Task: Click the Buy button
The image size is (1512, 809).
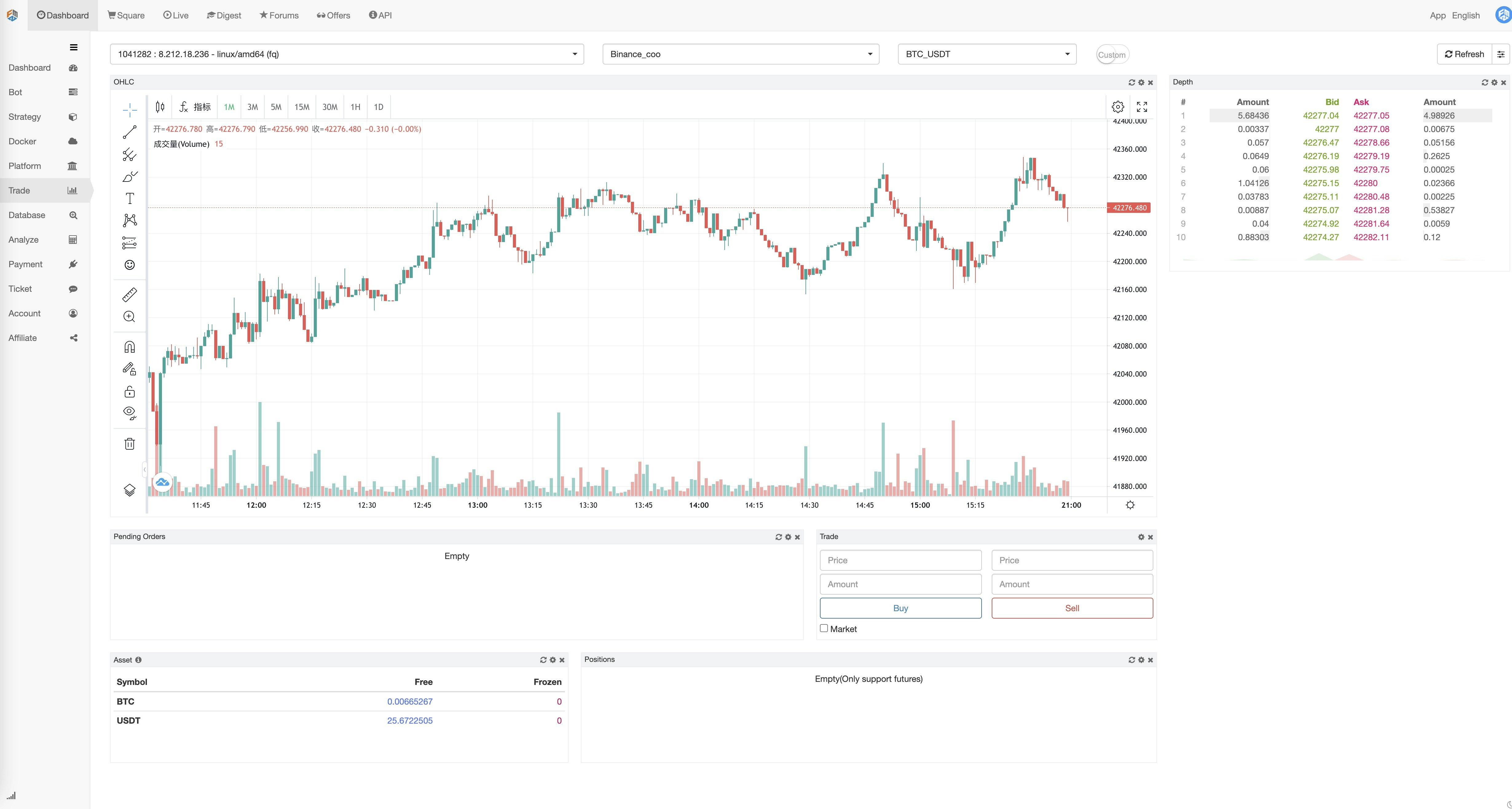Action: (900, 608)
